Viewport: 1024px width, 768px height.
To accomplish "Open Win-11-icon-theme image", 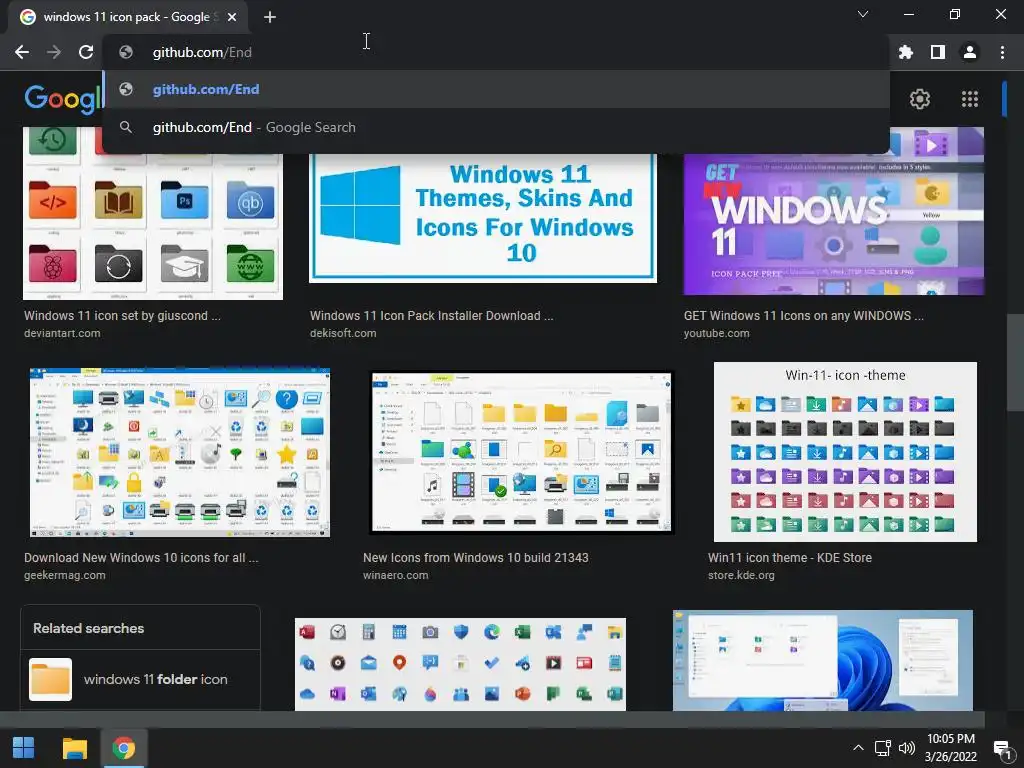I will click(845, 452).
